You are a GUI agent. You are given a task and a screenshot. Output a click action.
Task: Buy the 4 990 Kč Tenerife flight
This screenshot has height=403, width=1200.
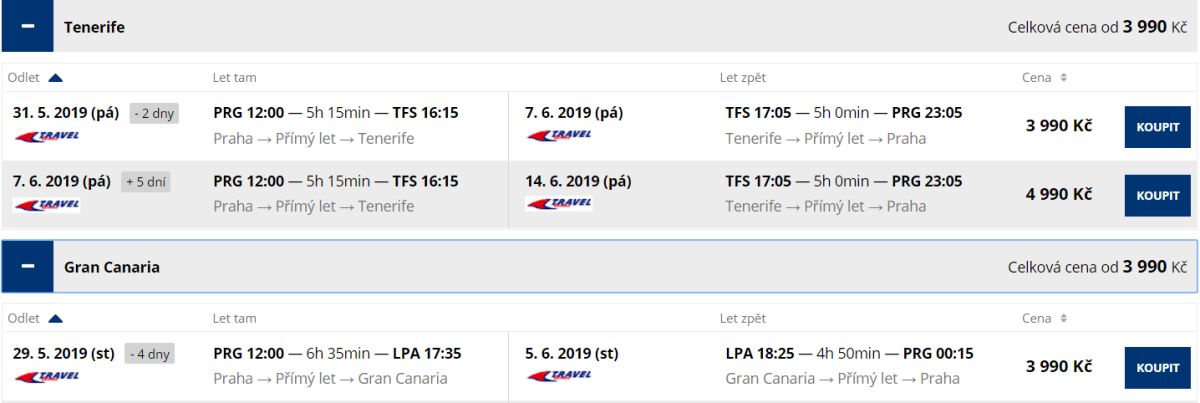click(1157, 195)
